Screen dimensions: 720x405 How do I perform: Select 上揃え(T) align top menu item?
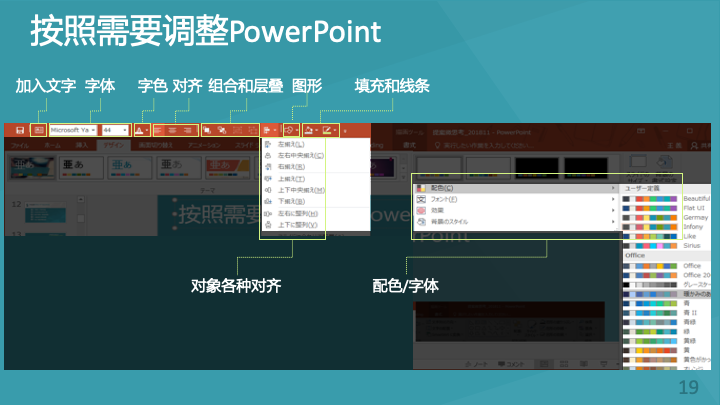pyautogui.click(x=315, y=179)
